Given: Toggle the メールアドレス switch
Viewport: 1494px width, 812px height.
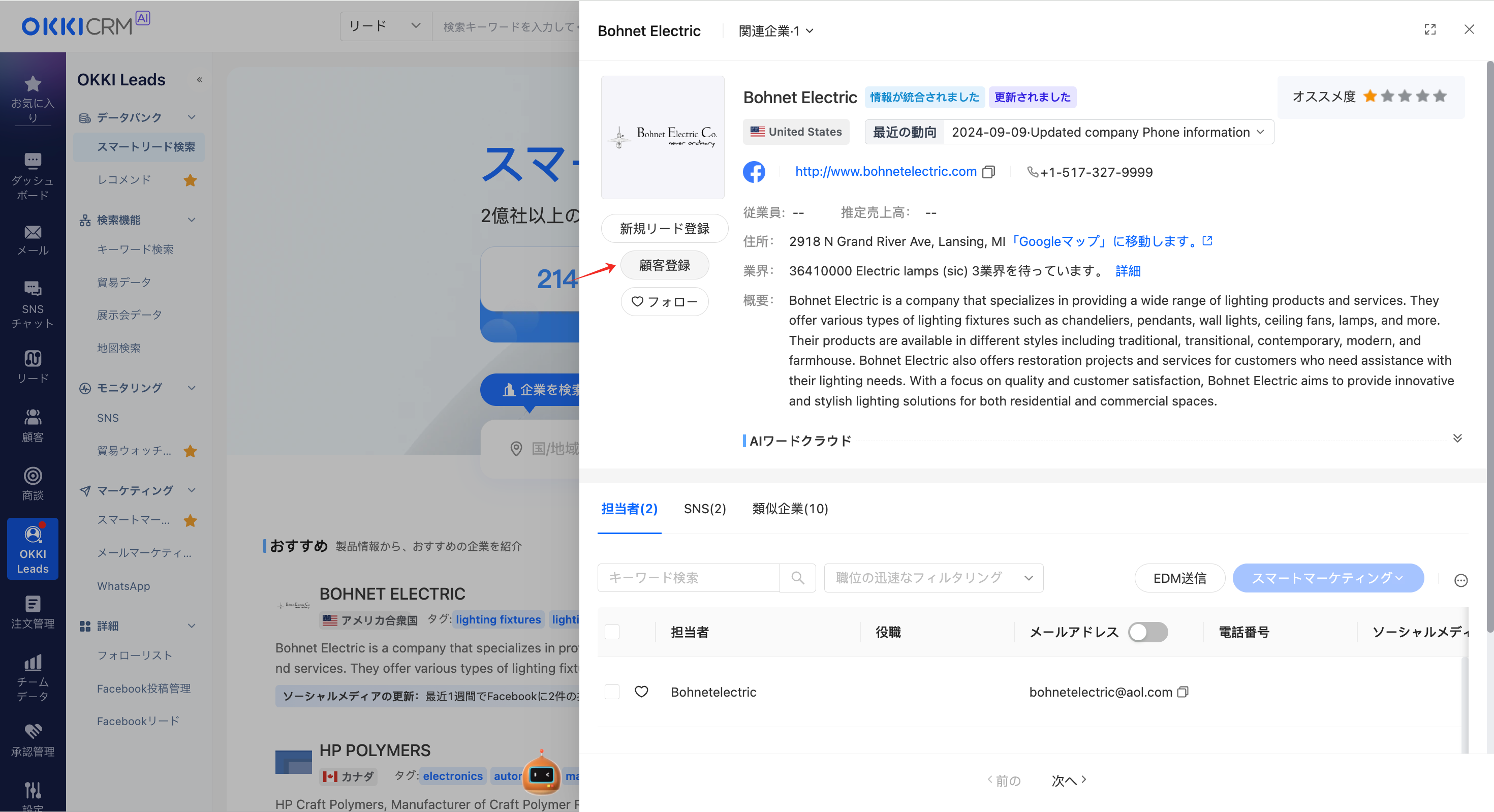Looking at the screenshot, I should [1148, 632].
